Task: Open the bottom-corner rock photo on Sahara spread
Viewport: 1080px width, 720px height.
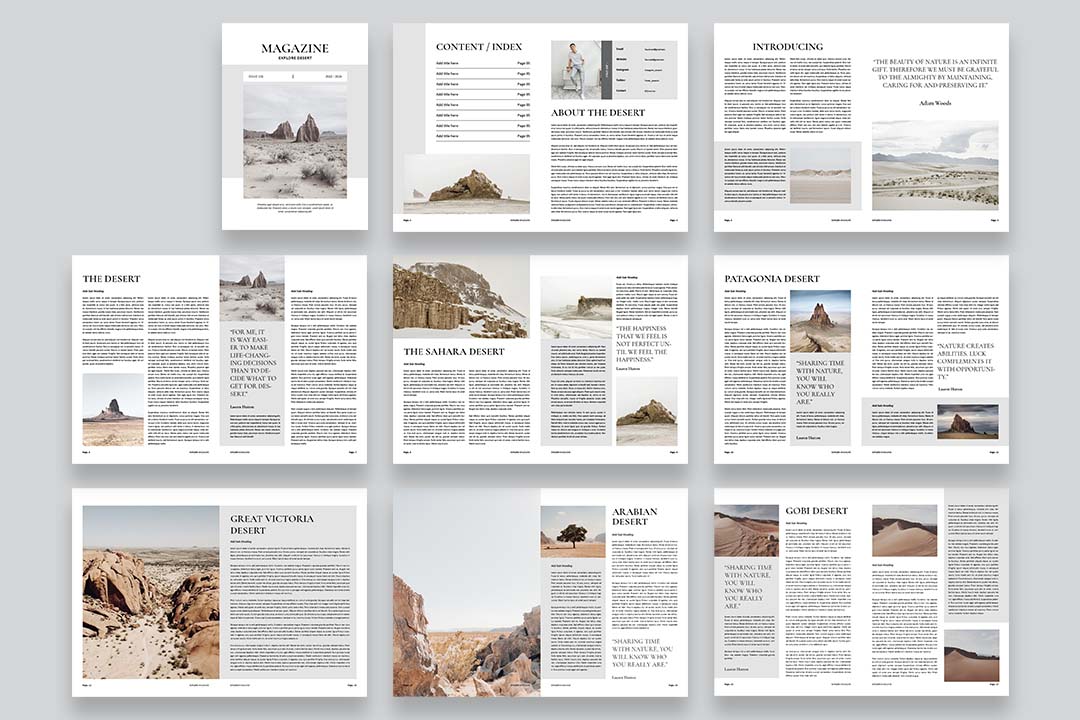Action: [646, 412]
